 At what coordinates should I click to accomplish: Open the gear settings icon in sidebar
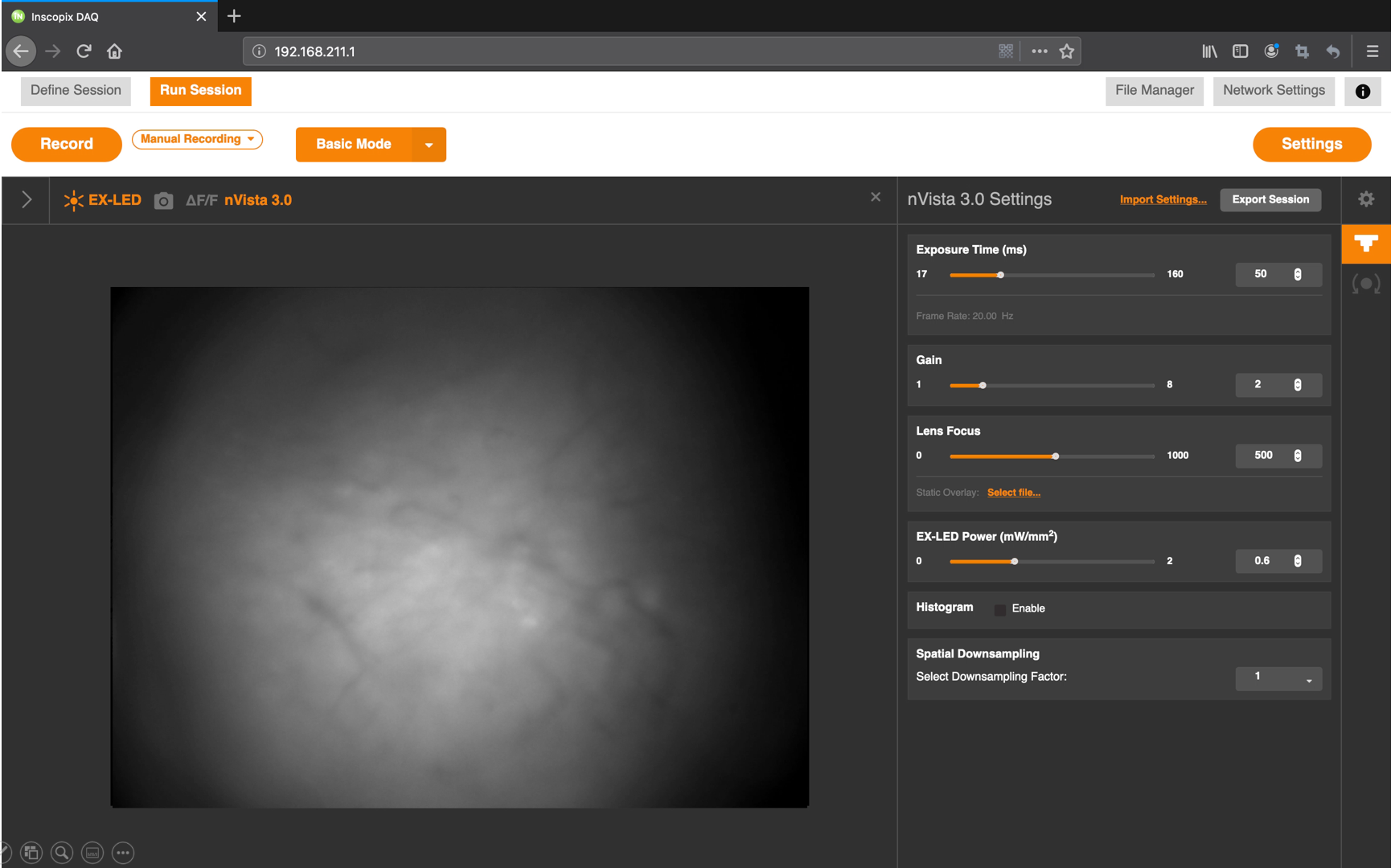tap(1366, 199)
